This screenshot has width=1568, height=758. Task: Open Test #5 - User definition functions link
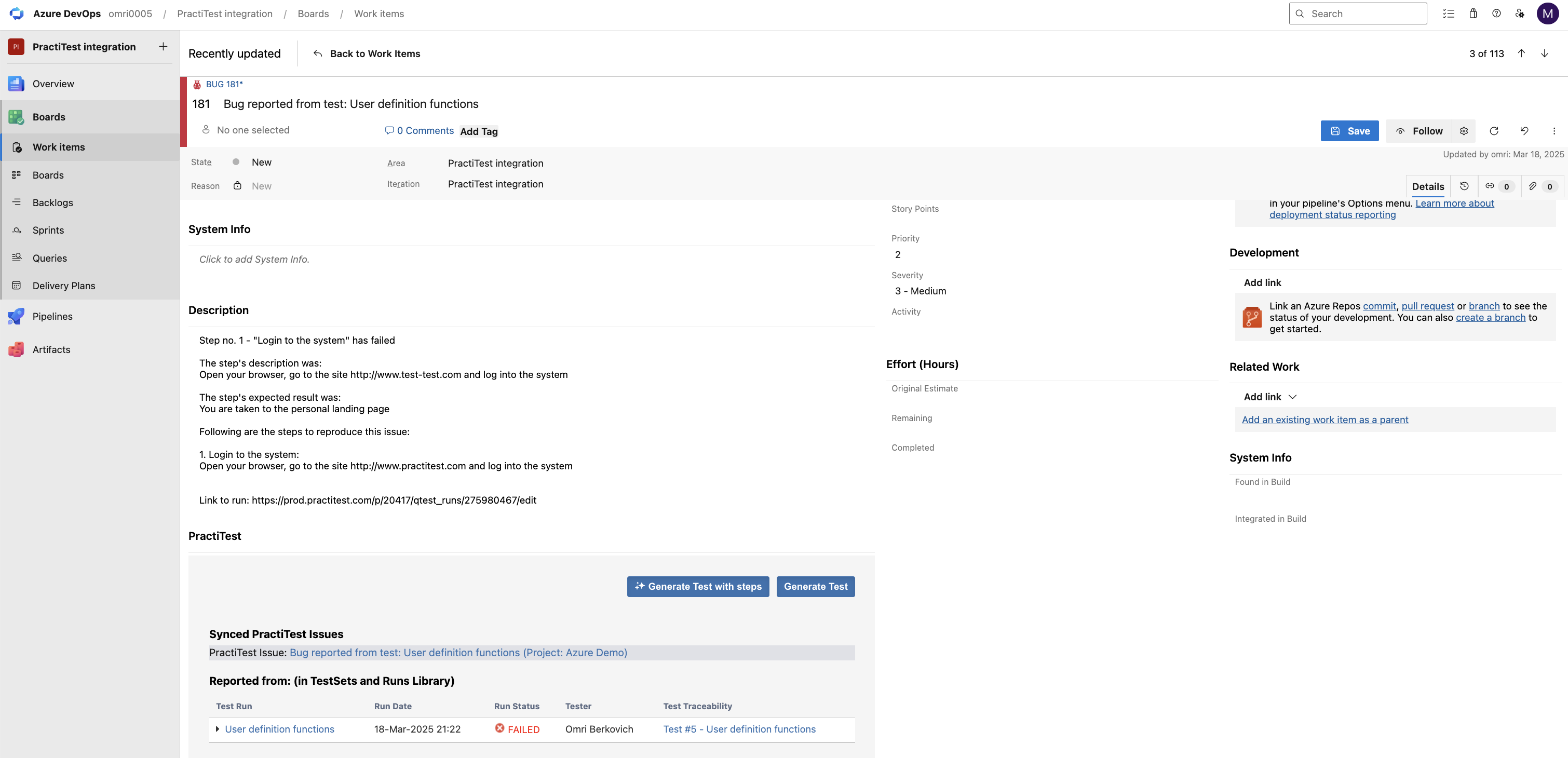click(x=739, y=729)
